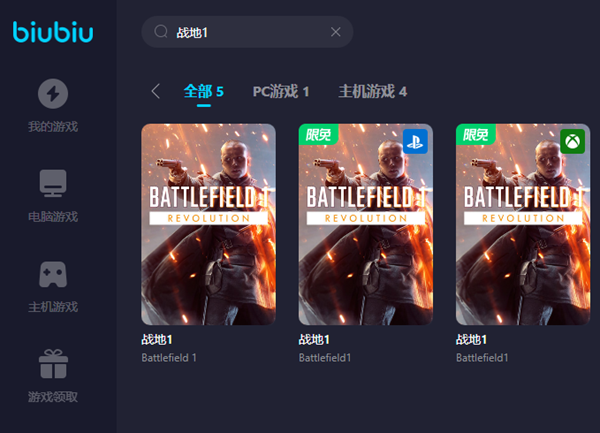Click the search magnifier icon
This screenshot has width=600, height=433.
pyautogui.click(x=160, y=32)
